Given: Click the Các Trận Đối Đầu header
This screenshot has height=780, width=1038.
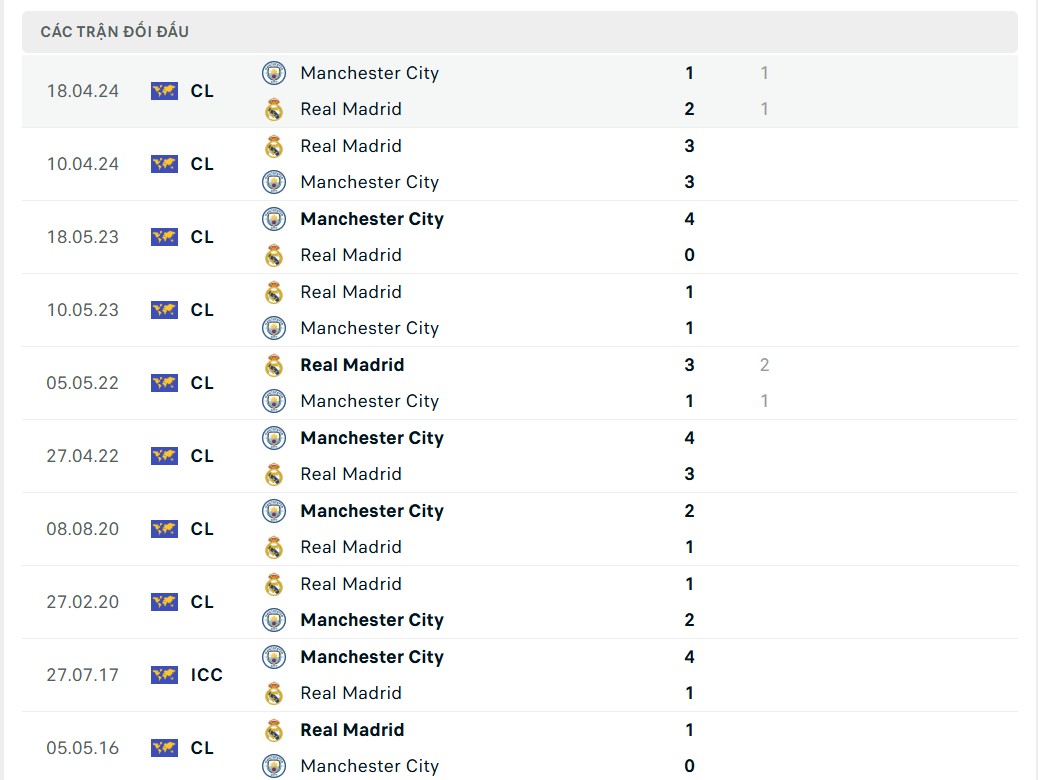Looking at the screenshot, I should click(x=115, y=32).
